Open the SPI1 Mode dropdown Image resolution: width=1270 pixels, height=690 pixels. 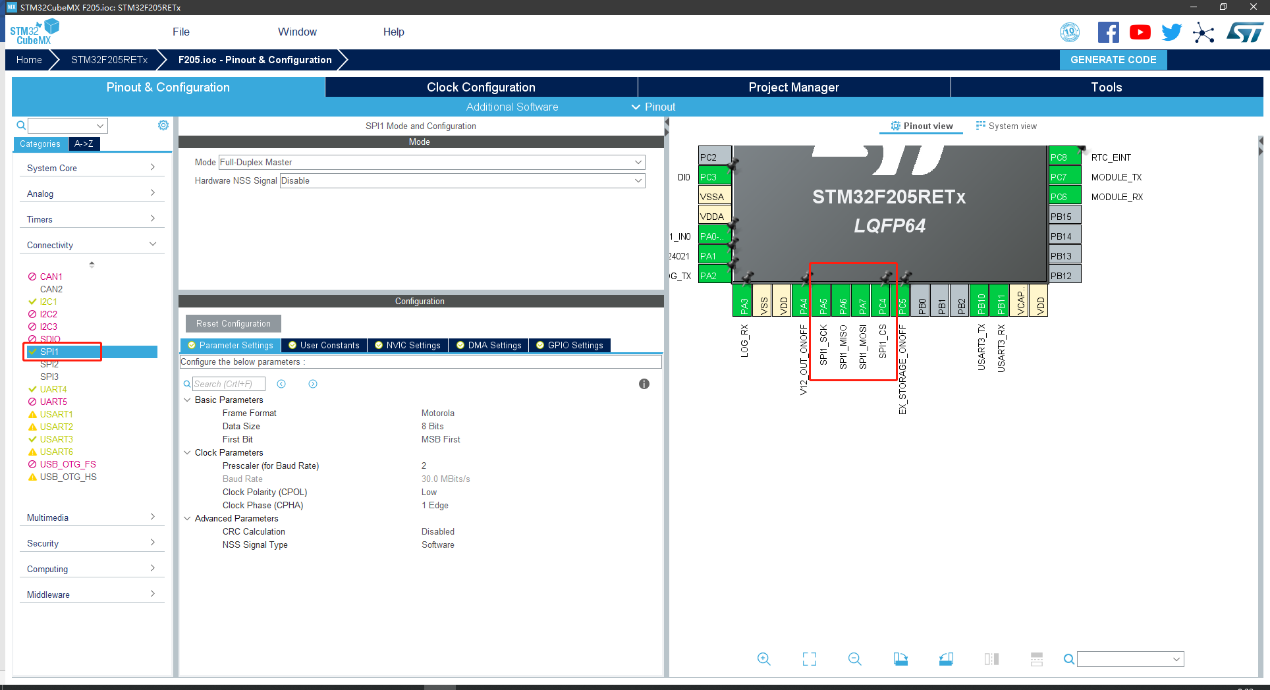tap(638, 162)
